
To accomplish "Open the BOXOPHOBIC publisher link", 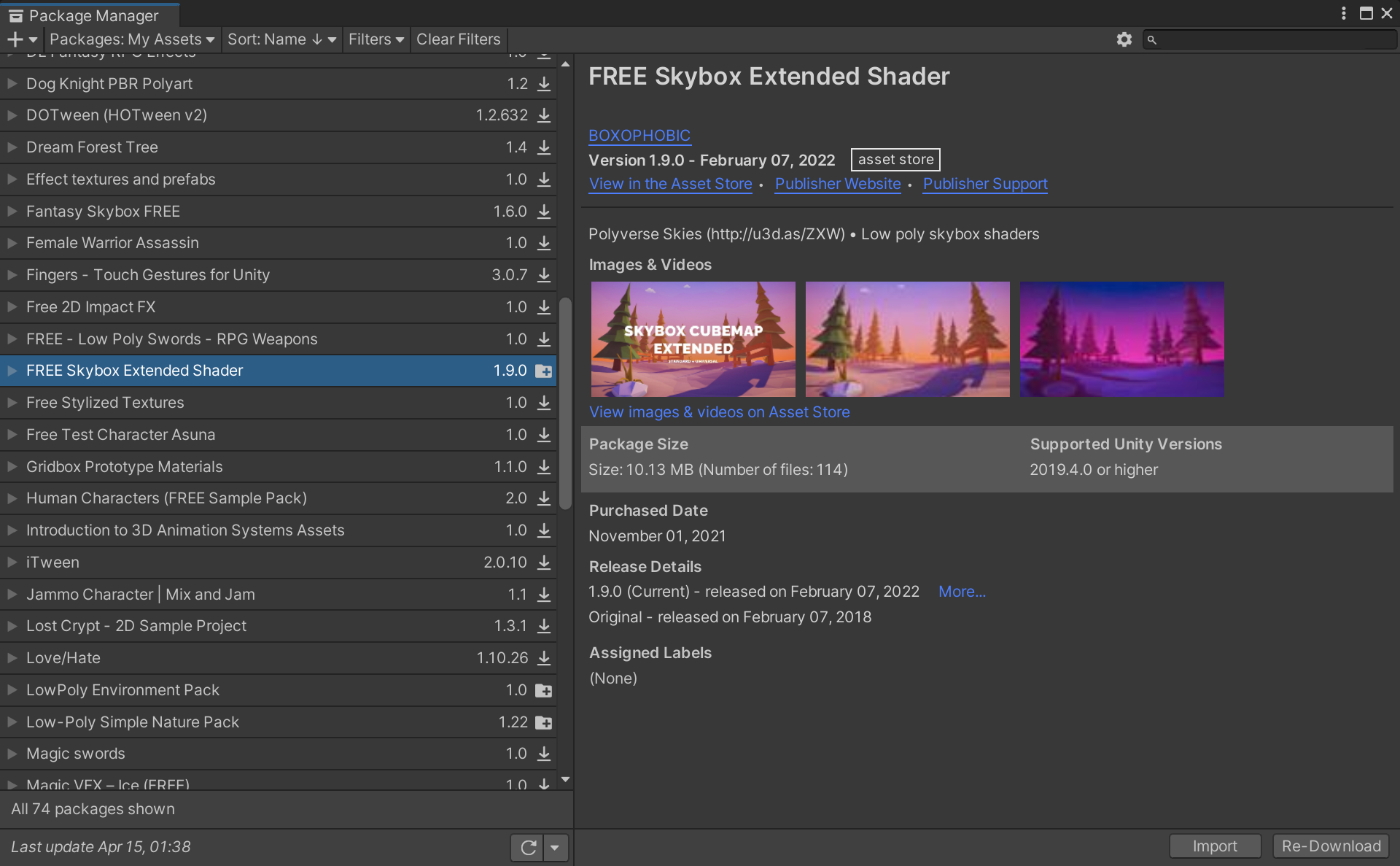I will (x=639, y=136).
